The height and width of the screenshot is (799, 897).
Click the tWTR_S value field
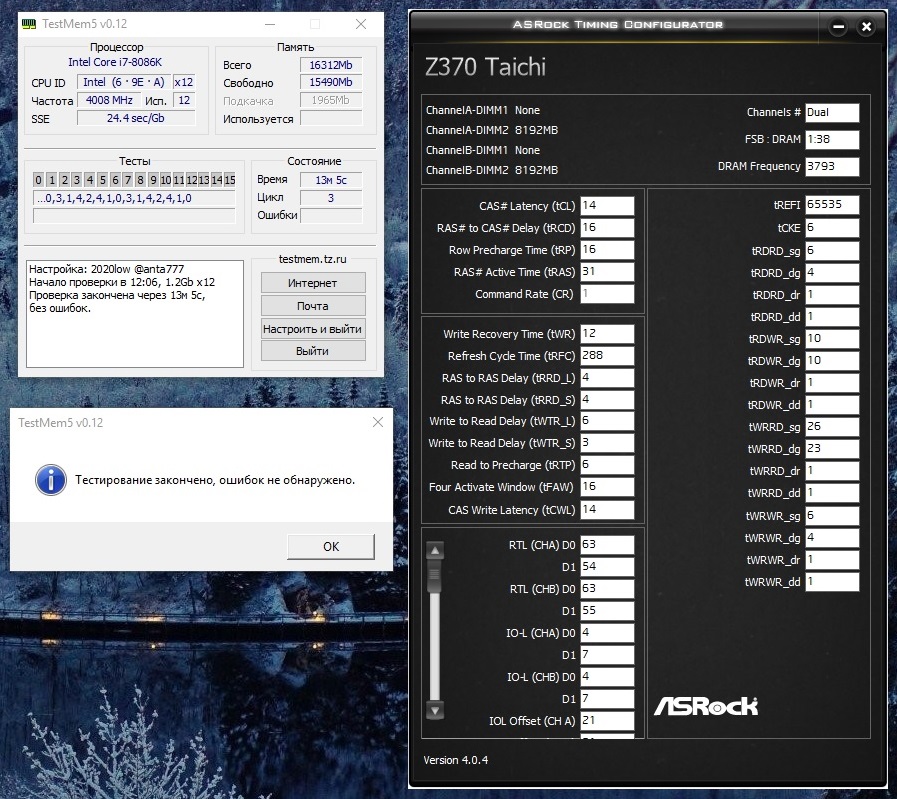[607, 443]
